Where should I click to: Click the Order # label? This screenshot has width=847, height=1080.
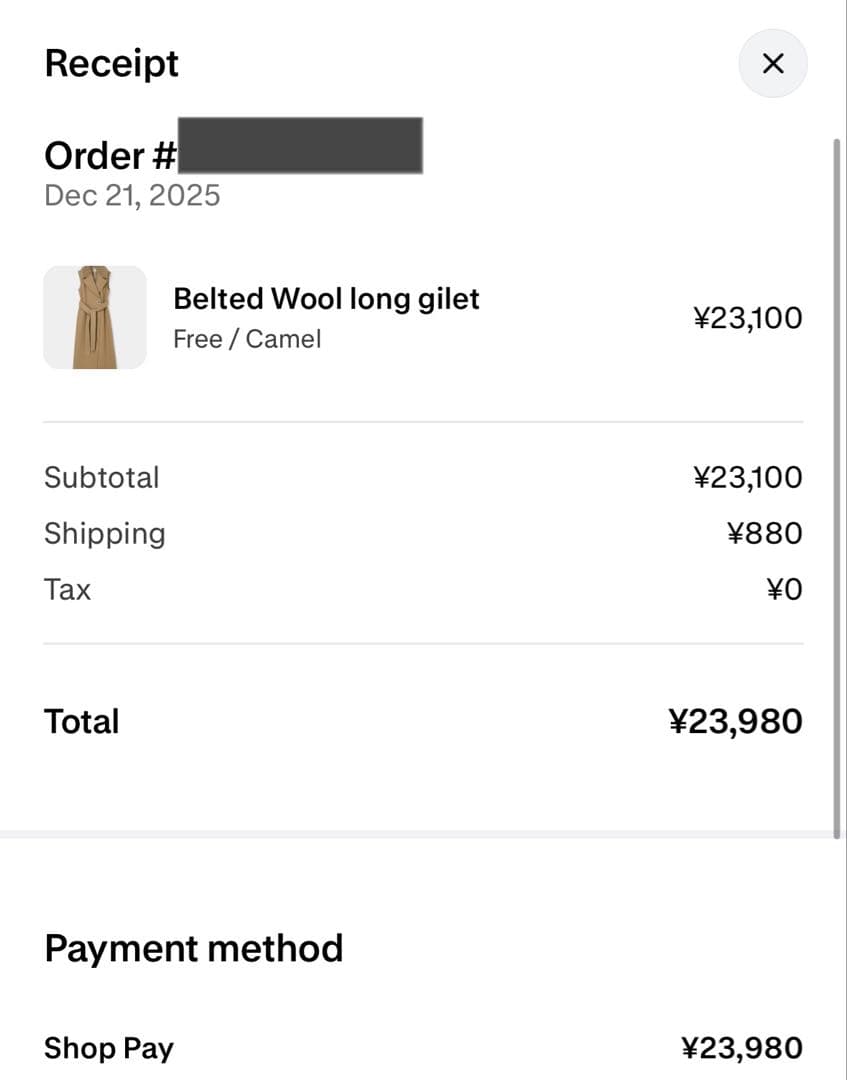point(110,155)
